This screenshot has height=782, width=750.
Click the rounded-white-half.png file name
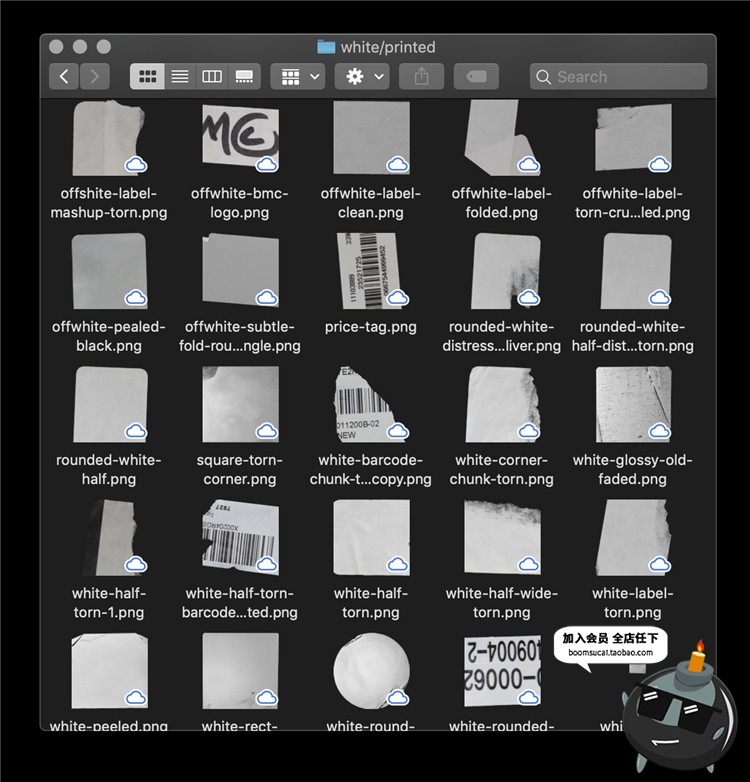[x=109, y=470]
